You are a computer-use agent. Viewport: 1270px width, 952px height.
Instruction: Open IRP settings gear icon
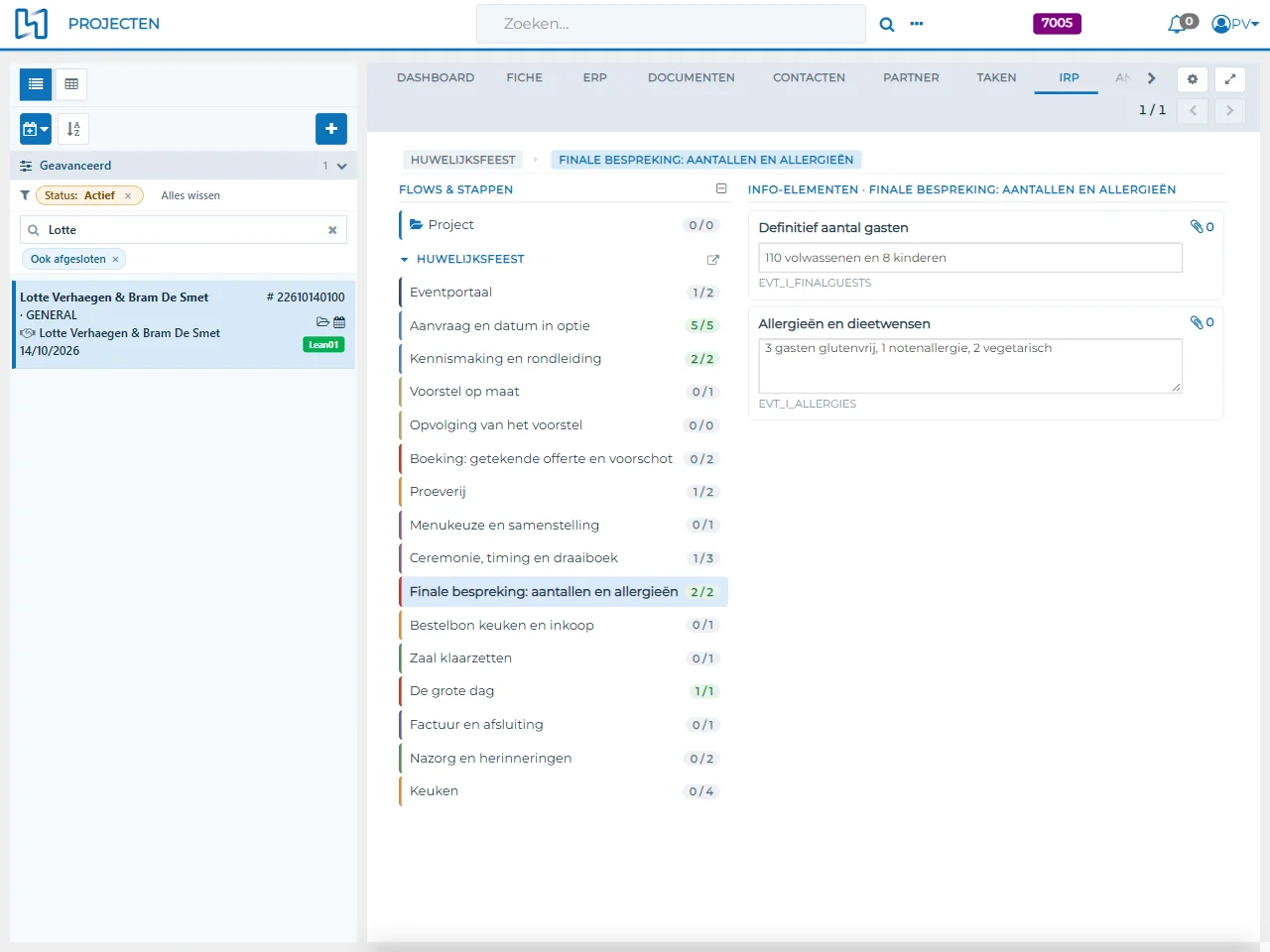point(1193,79)
